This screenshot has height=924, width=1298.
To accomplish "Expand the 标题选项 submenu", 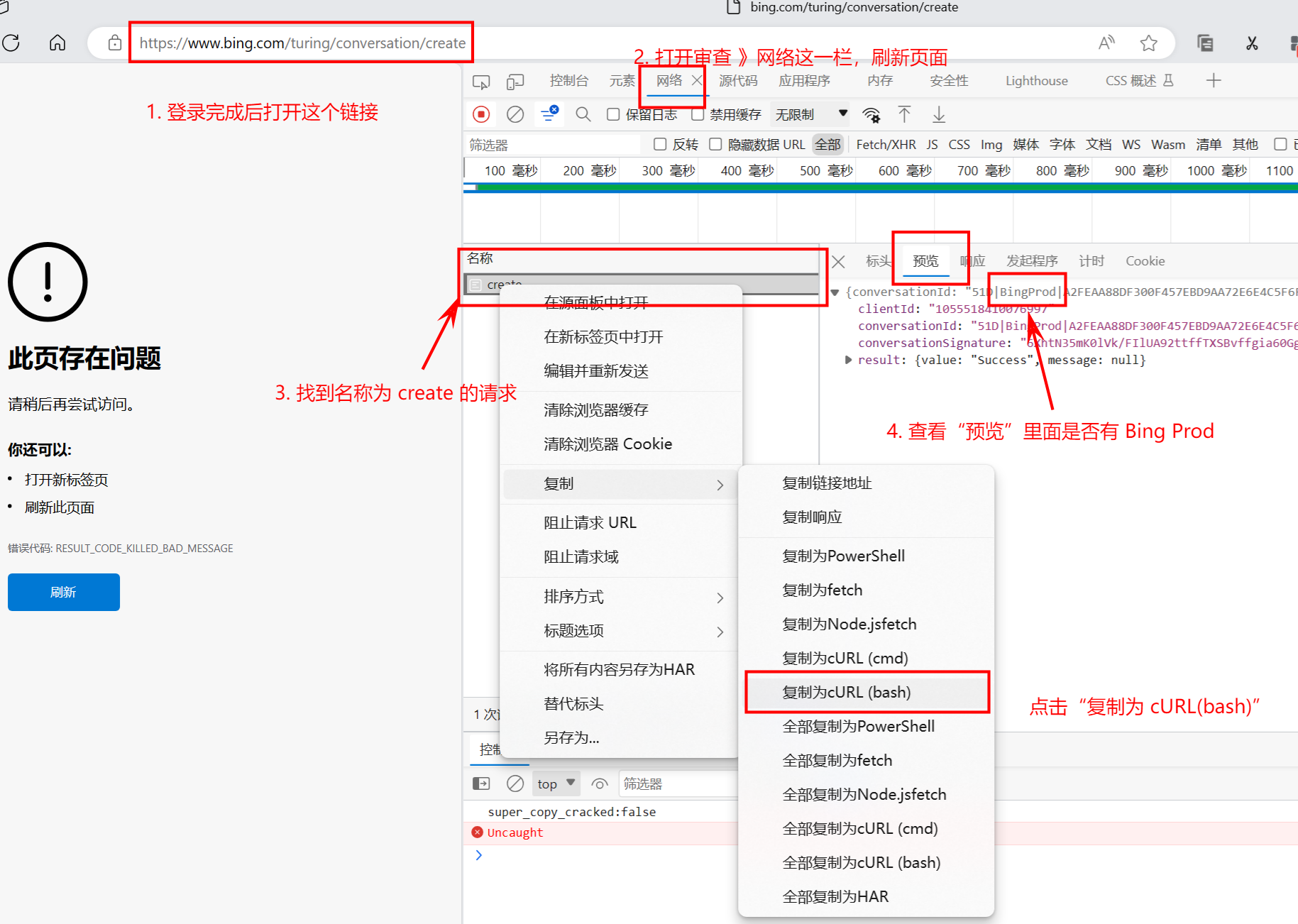I will click(621, 631).
